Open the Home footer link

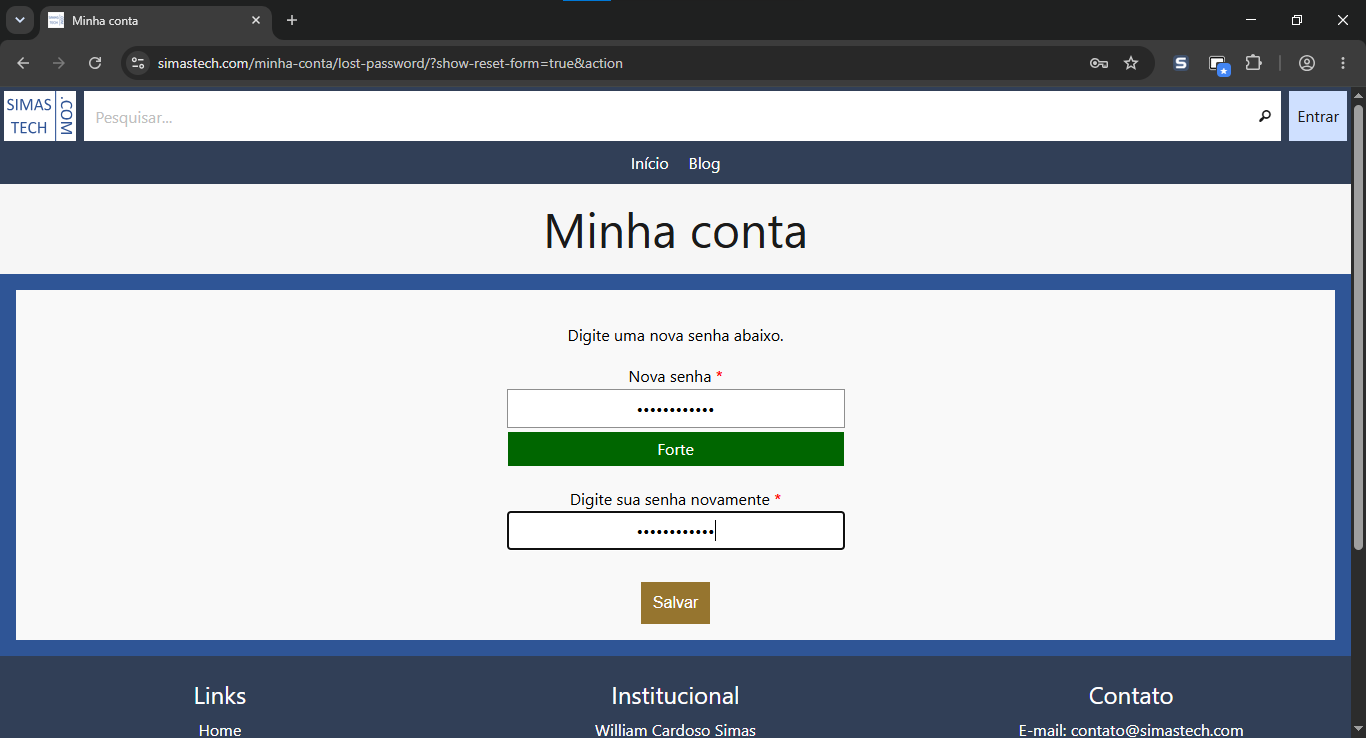[x=220, y=730]
